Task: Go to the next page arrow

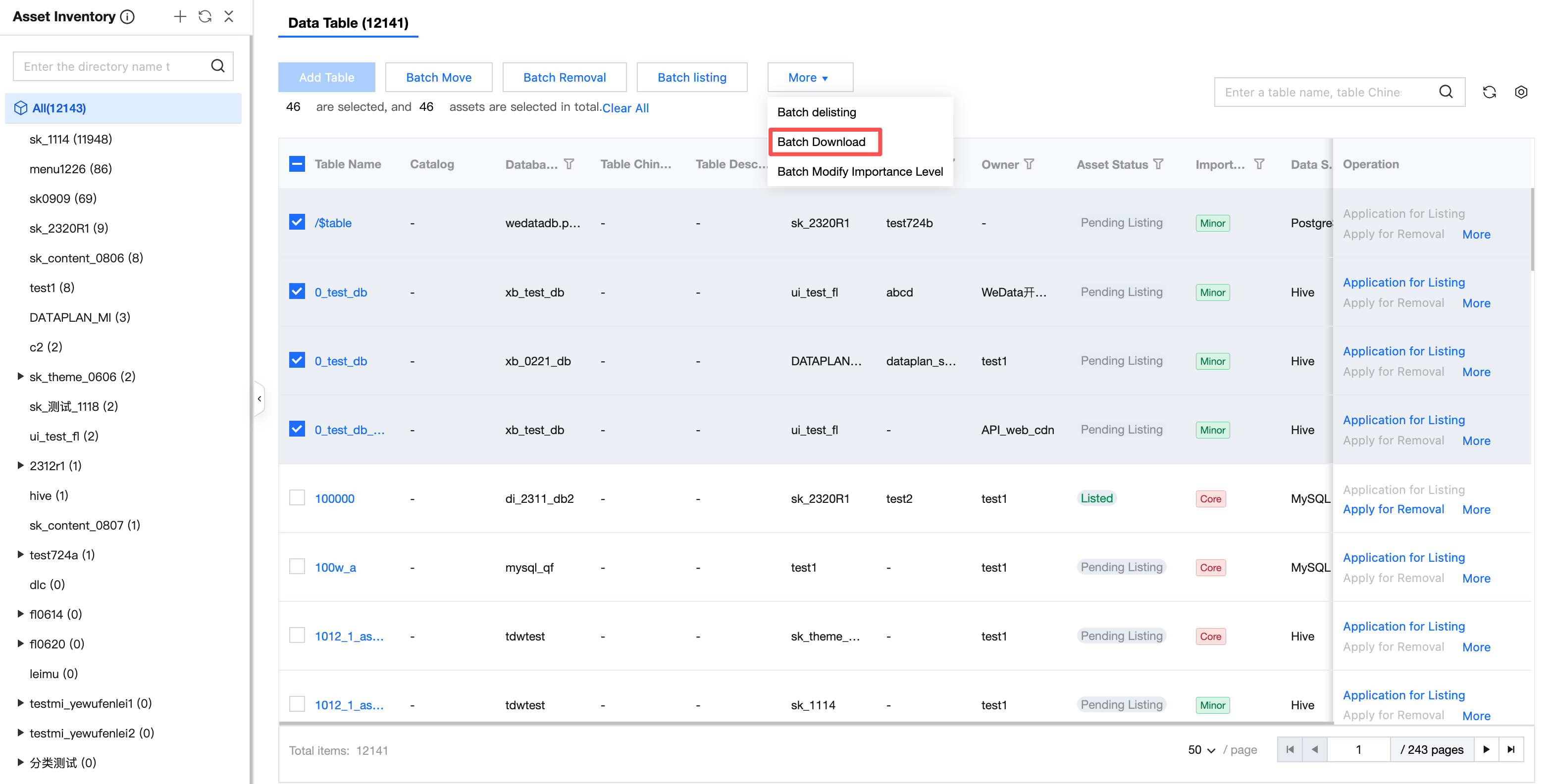Action: [x=1486, y=749]
